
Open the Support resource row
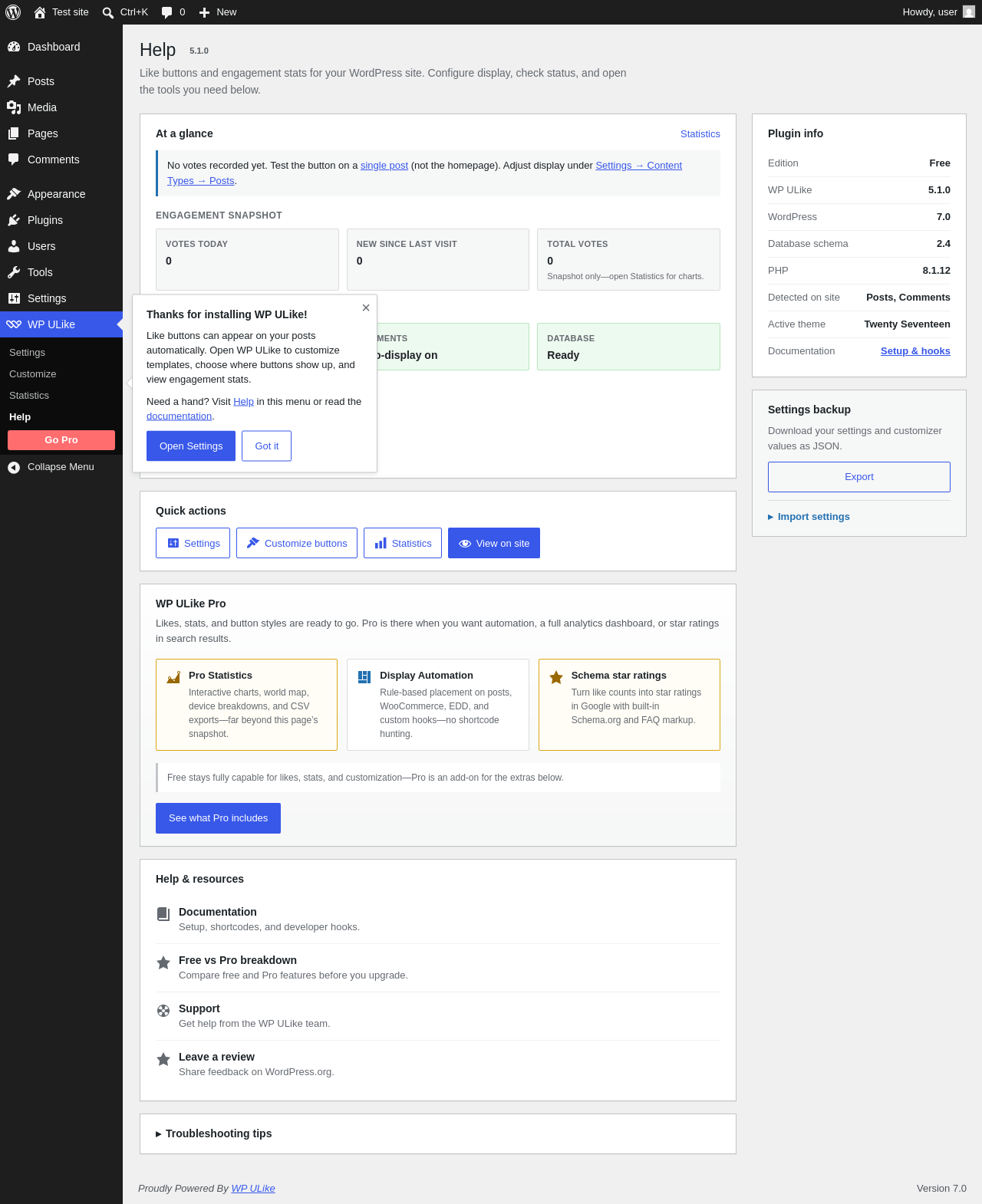point(438,1016)
